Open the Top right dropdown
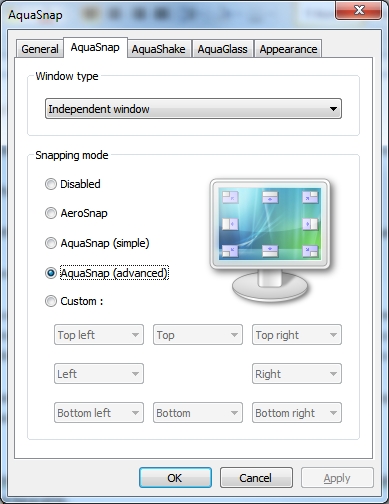The image size is (389, 504). (x=297, y=335)
